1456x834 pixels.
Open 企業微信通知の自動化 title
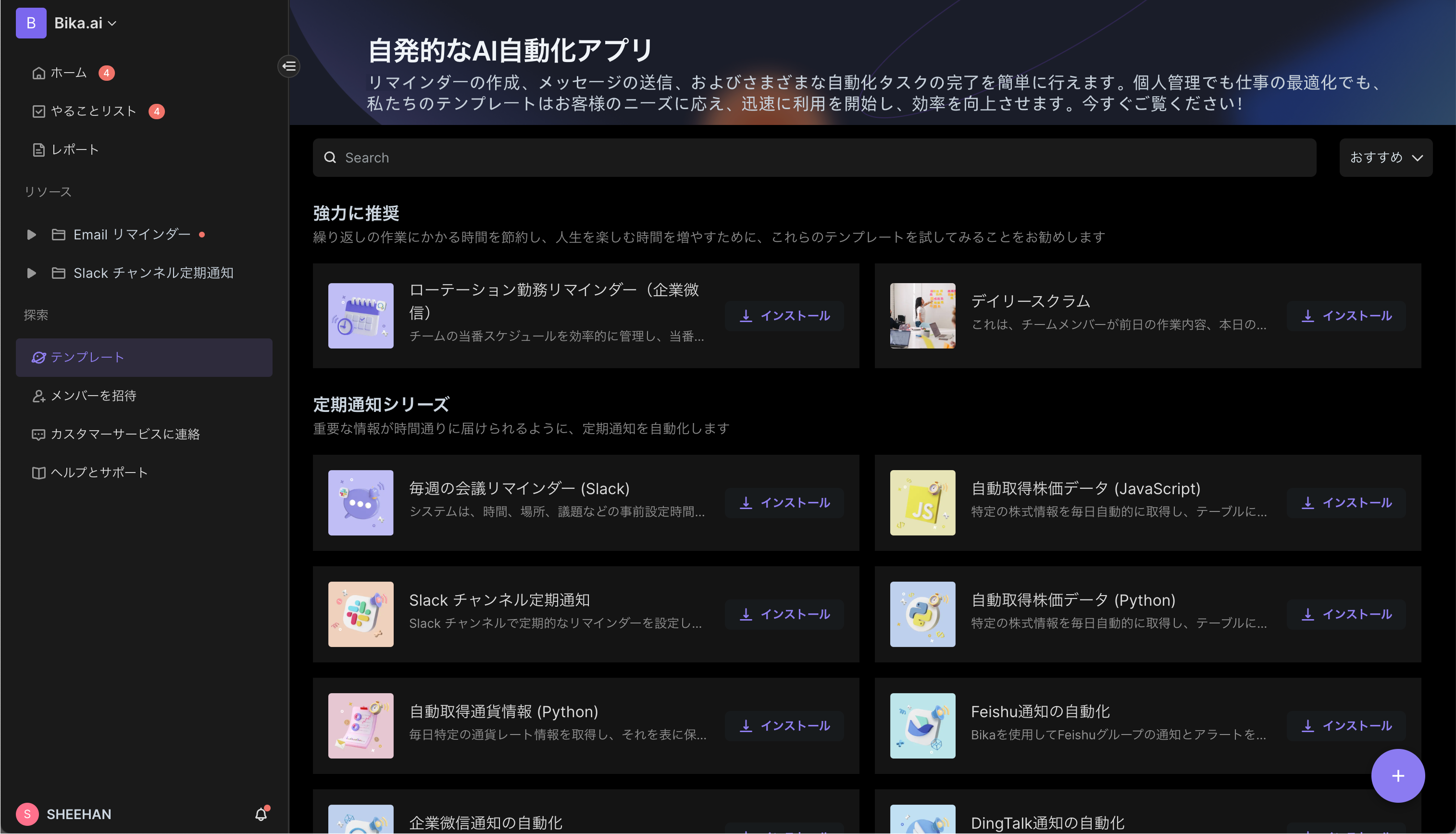(x=485, y=824)
